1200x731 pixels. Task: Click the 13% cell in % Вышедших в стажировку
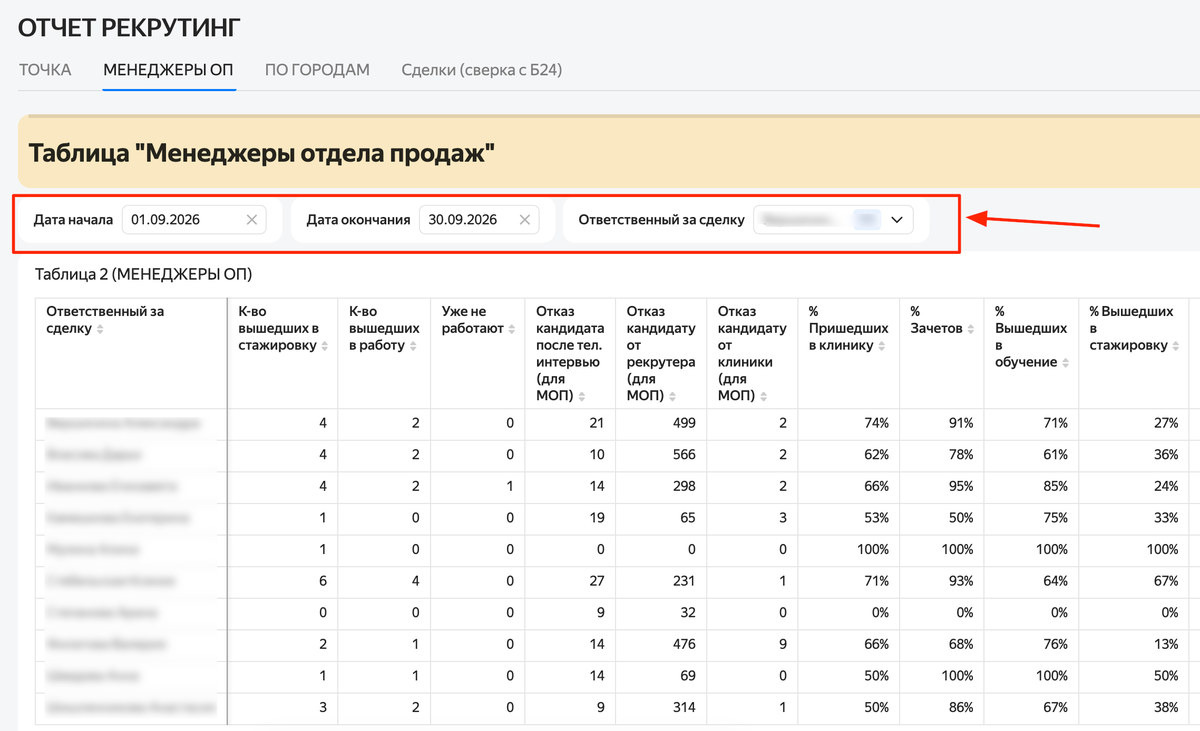coord(1165,645)
